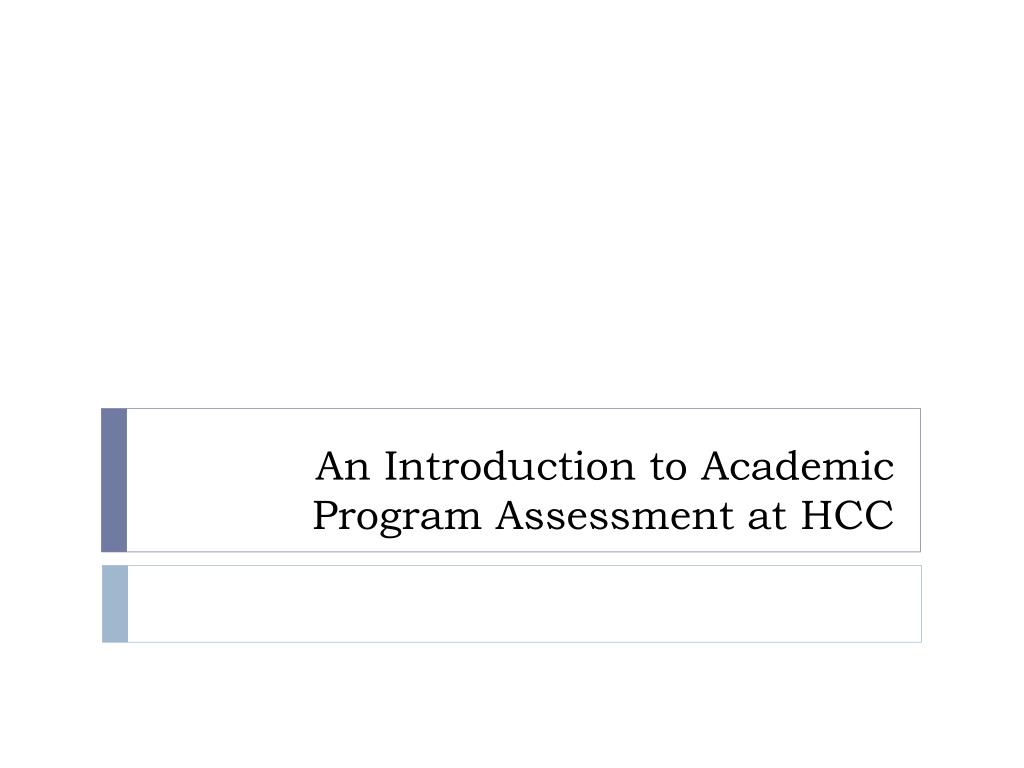
Task: Click the word "Program" in the title
Action: click(397, 517)
